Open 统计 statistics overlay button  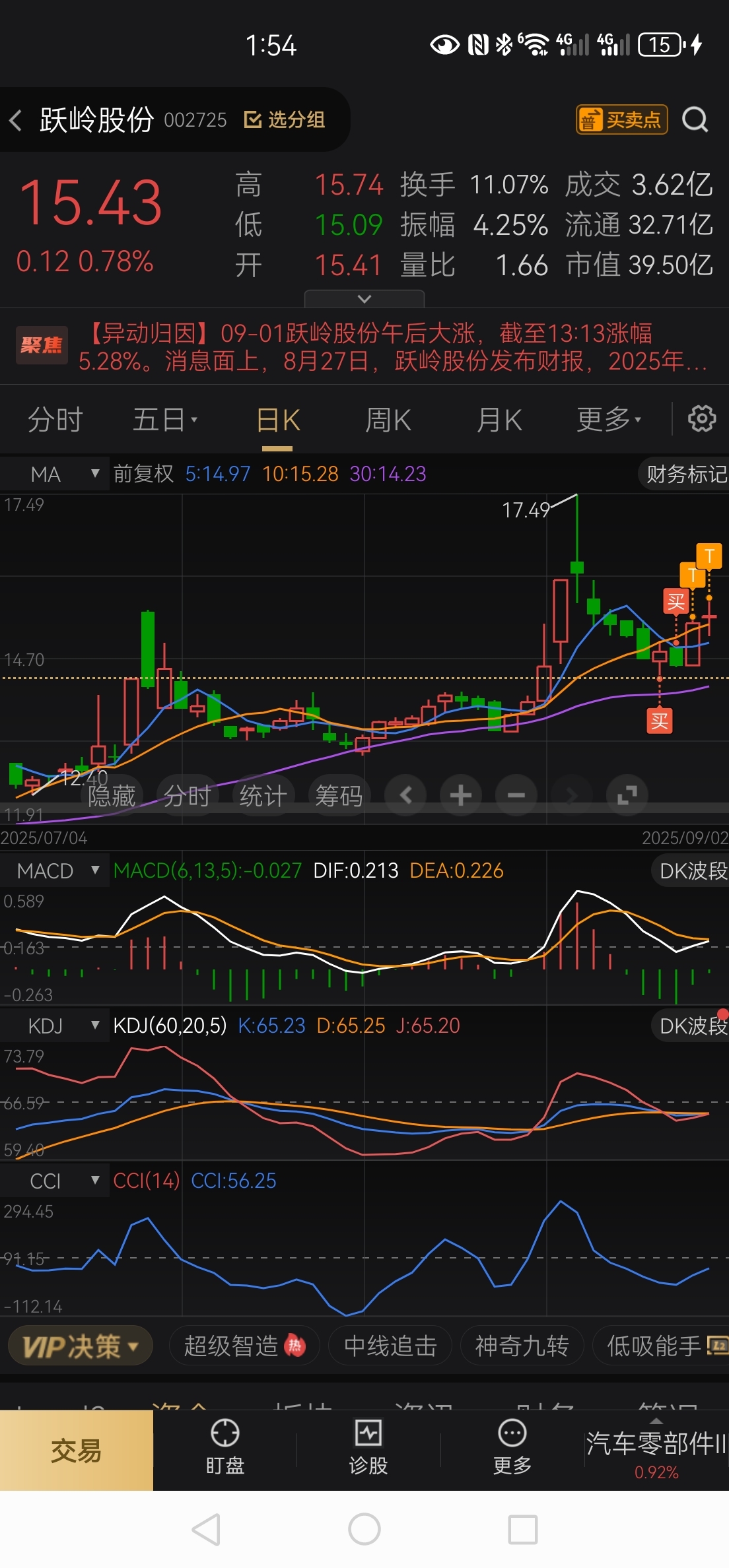coord(263,795)
